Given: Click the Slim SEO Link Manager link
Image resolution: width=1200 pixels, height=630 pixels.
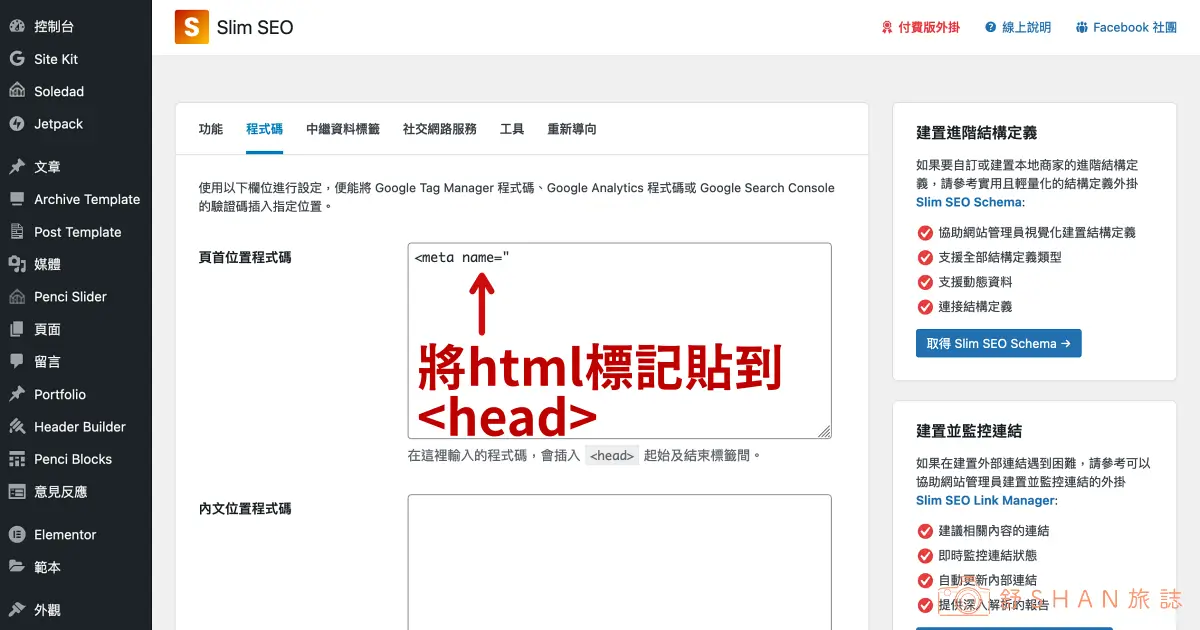Looking at the screenshot, I should pos(985,500).
